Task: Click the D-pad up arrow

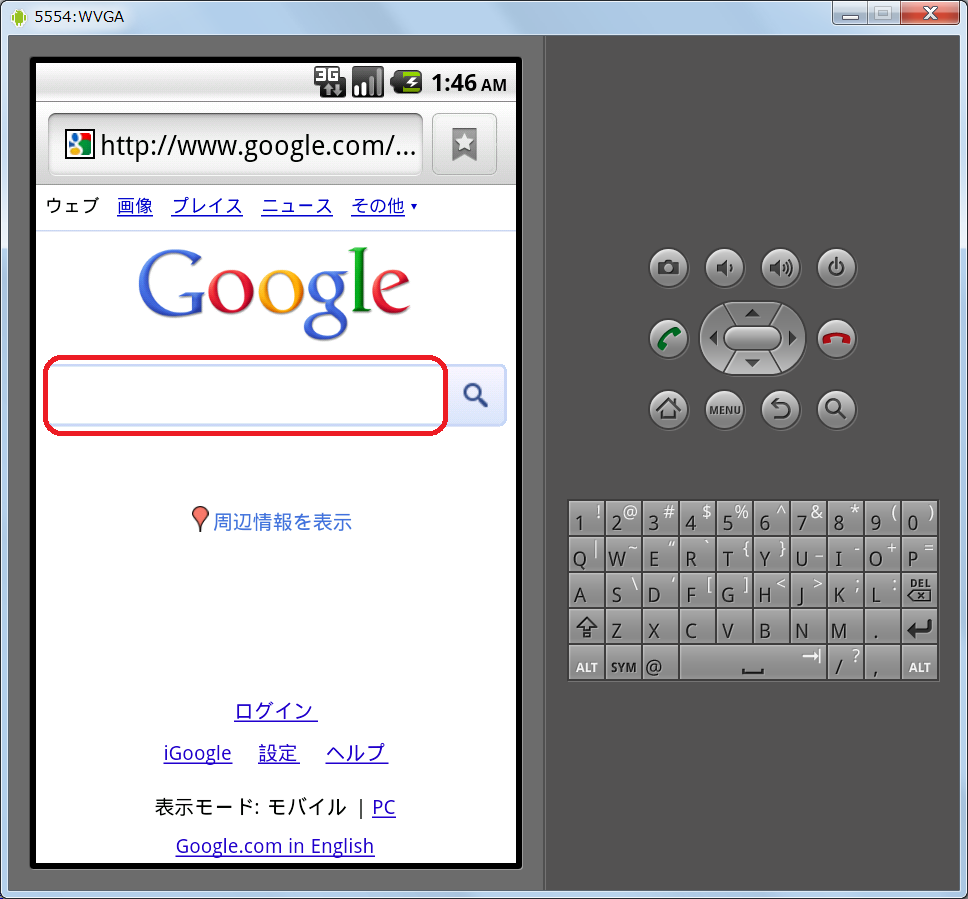Action: 752,313
